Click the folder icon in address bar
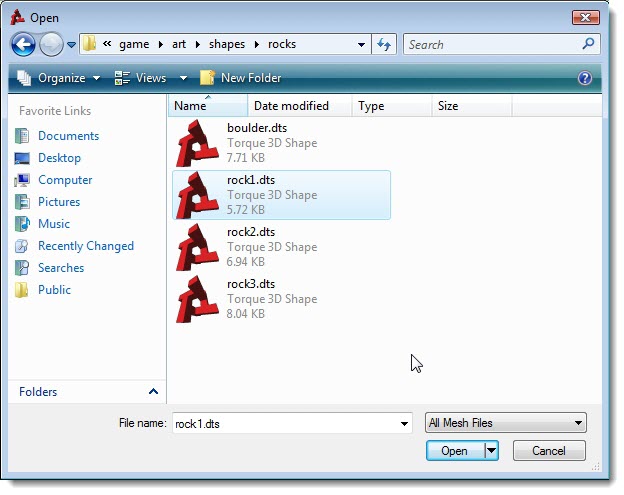The width and height of the screenshot is (624, 495). click(x=90, y=44)
